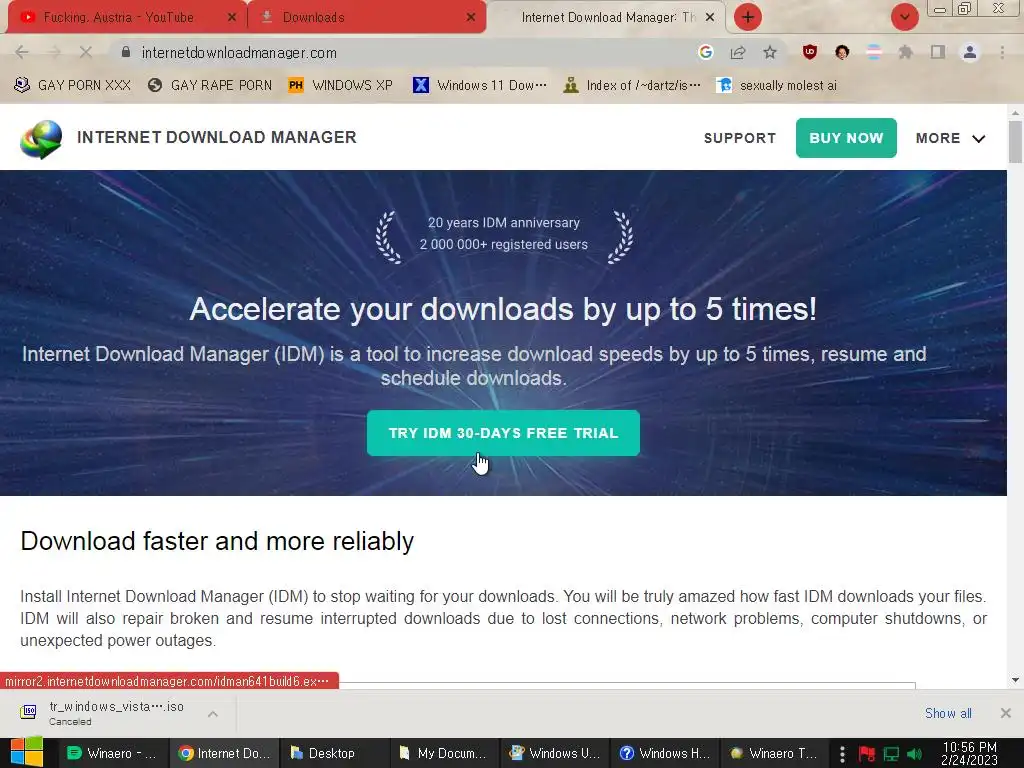Open WINDOWS XP bookmark
Viewport: 1024px width, 768px height.
tap(340, 86)
